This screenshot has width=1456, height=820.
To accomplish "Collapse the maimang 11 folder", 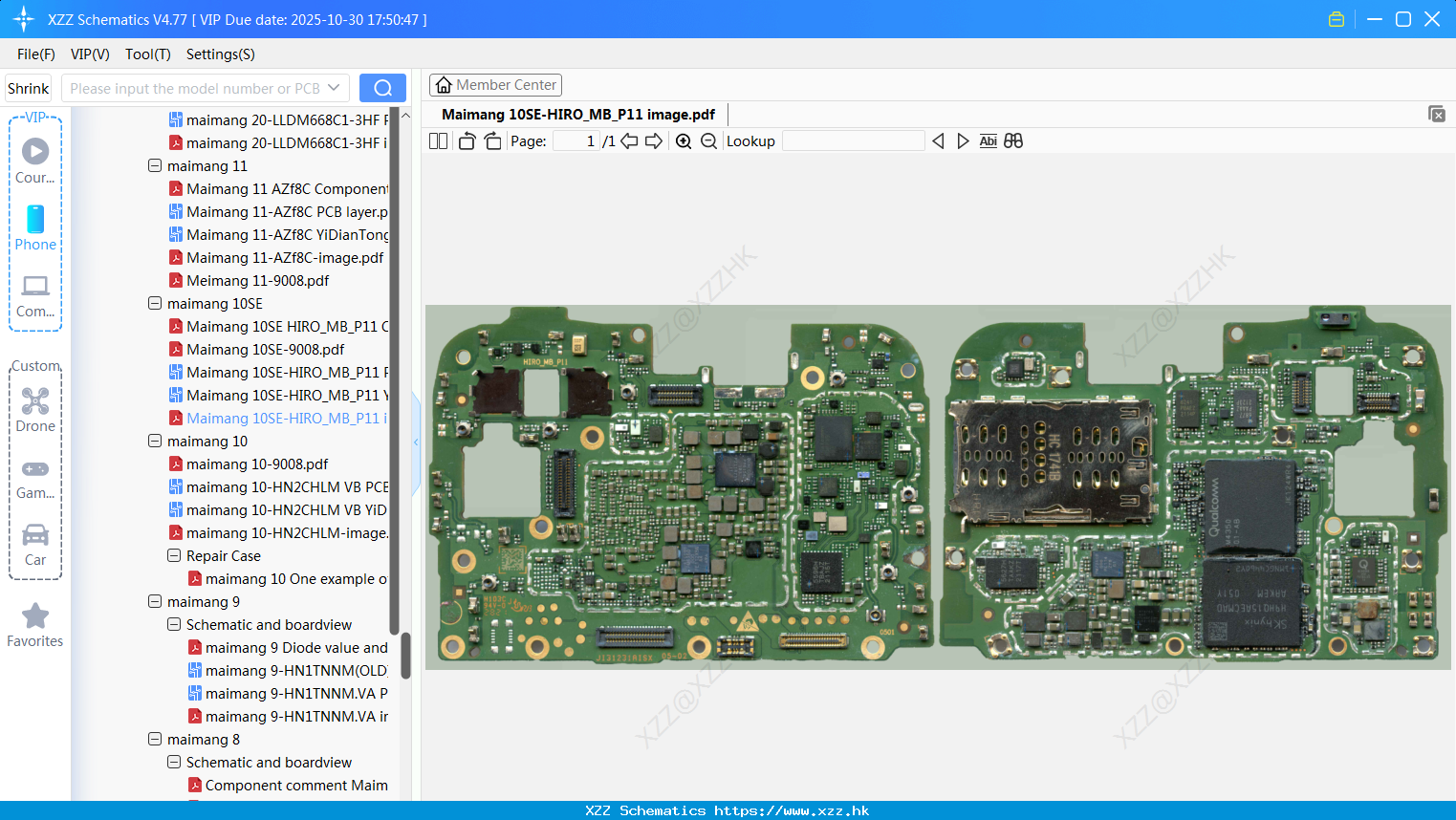I will click(x=155, y=165).
